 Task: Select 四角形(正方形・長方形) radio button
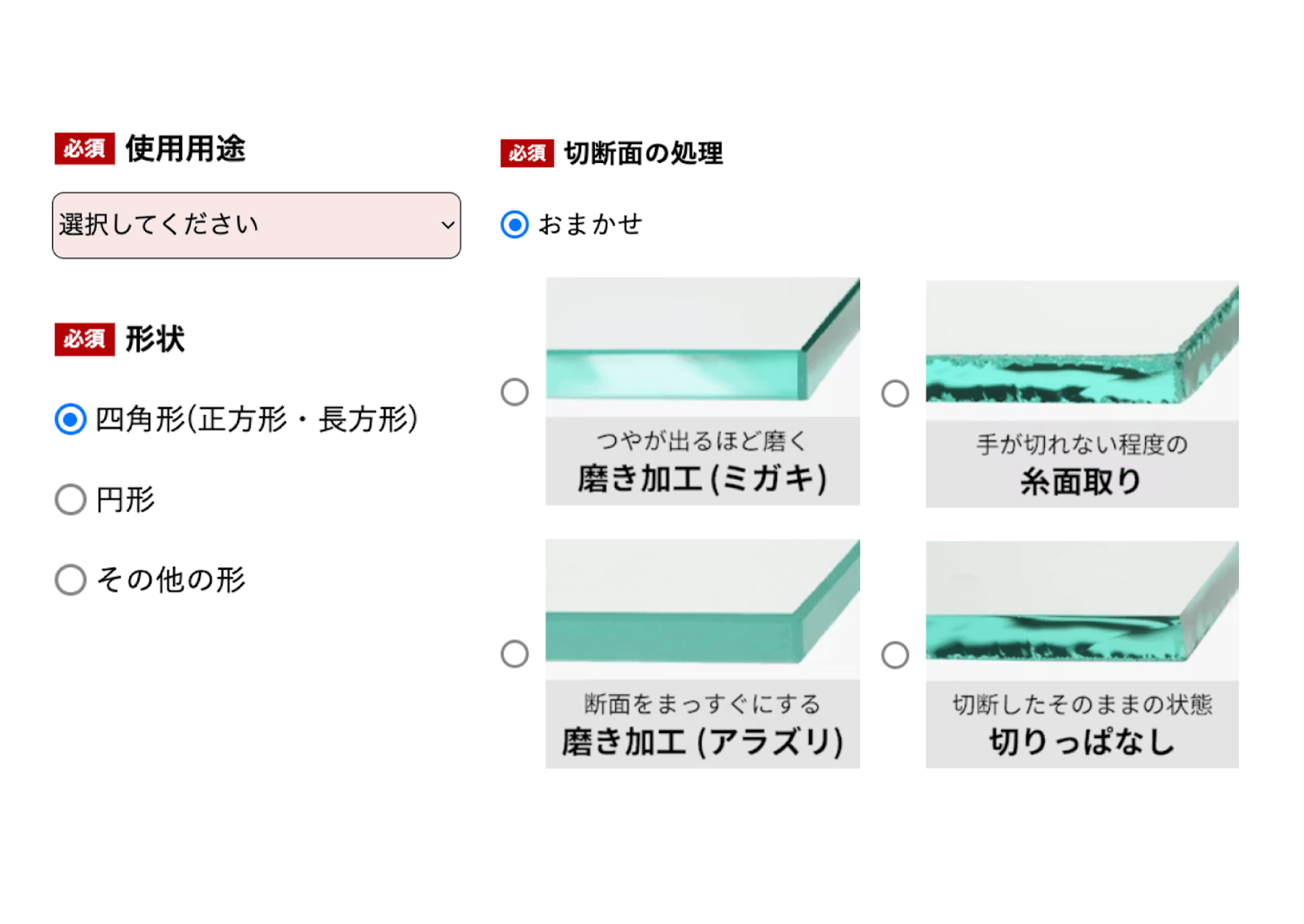point(70,419)
